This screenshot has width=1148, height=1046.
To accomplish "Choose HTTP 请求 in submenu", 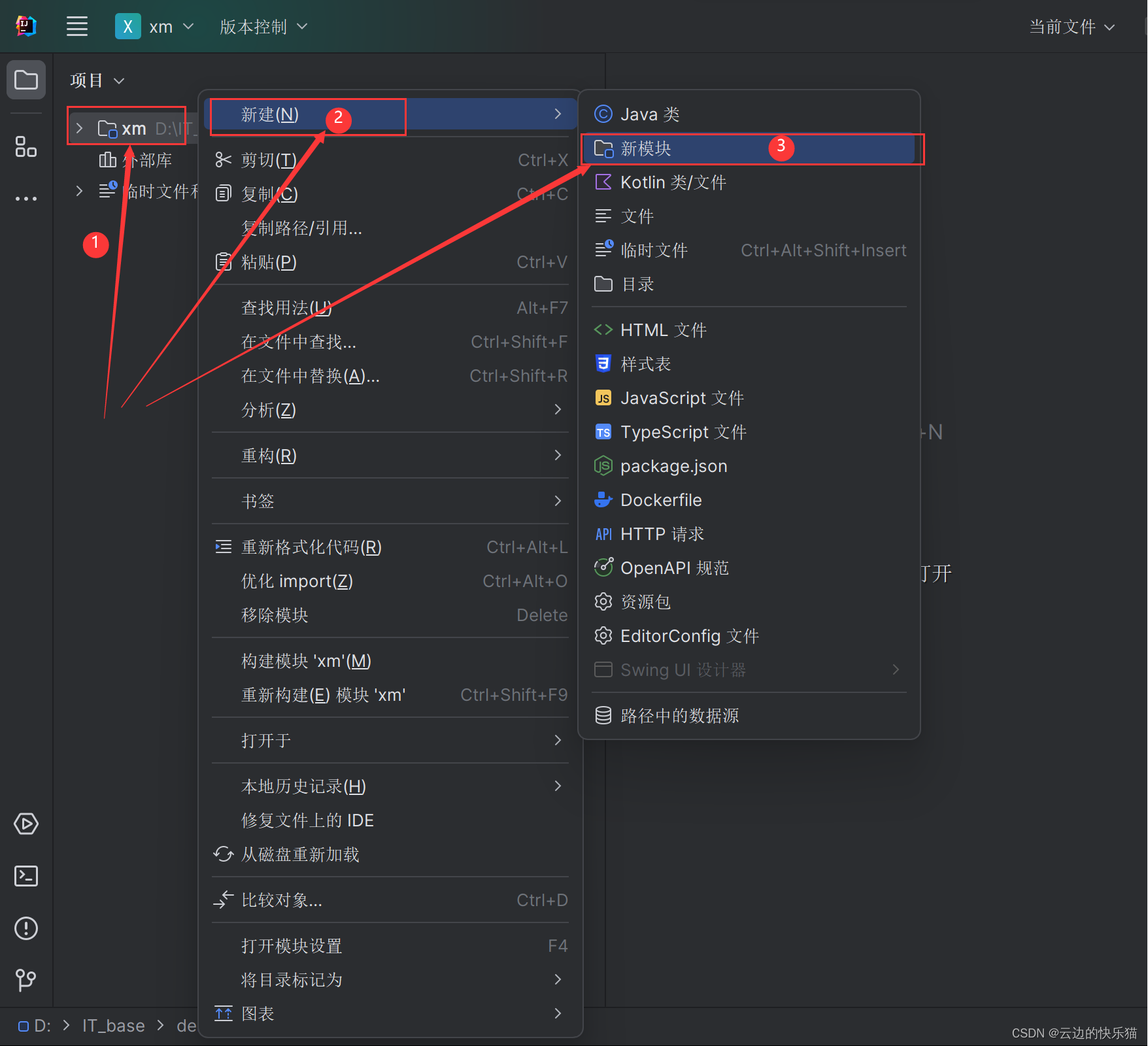I will coord(749,533).
